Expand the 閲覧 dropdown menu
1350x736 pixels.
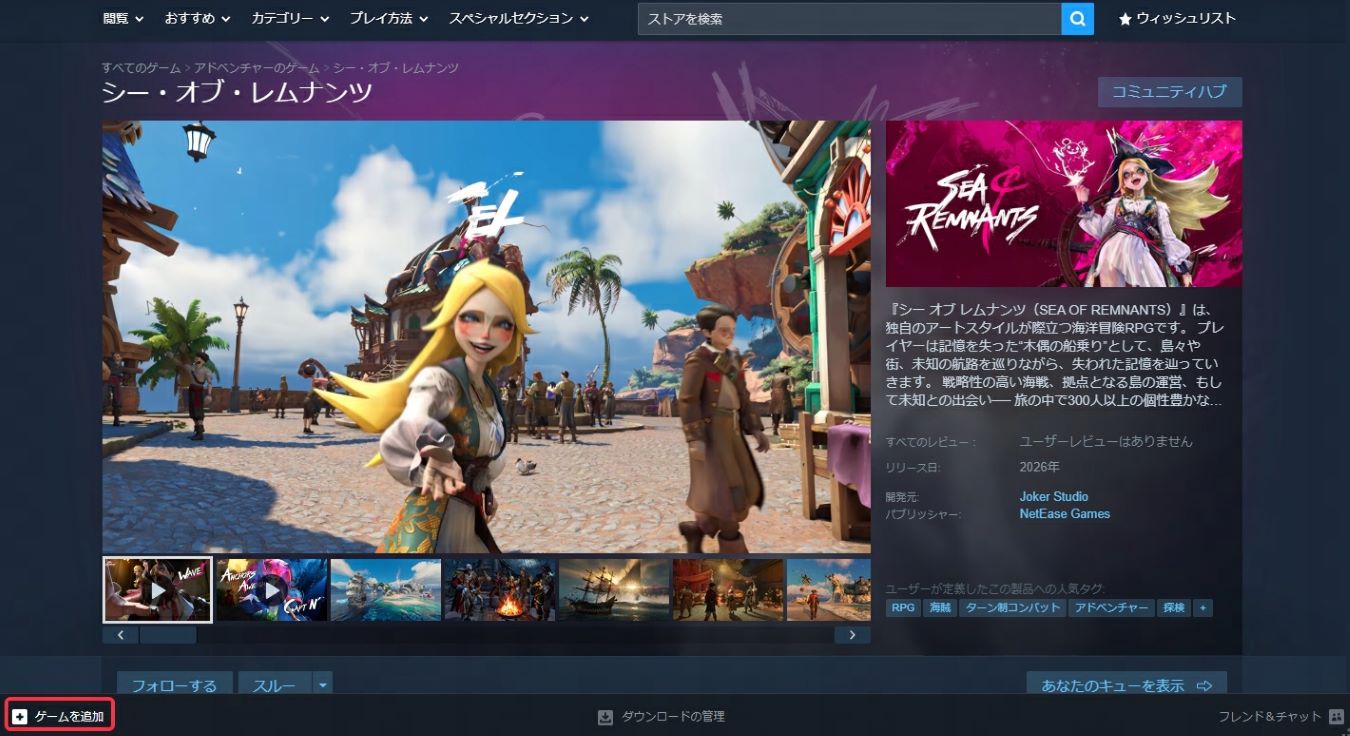[x=123, y=19]
